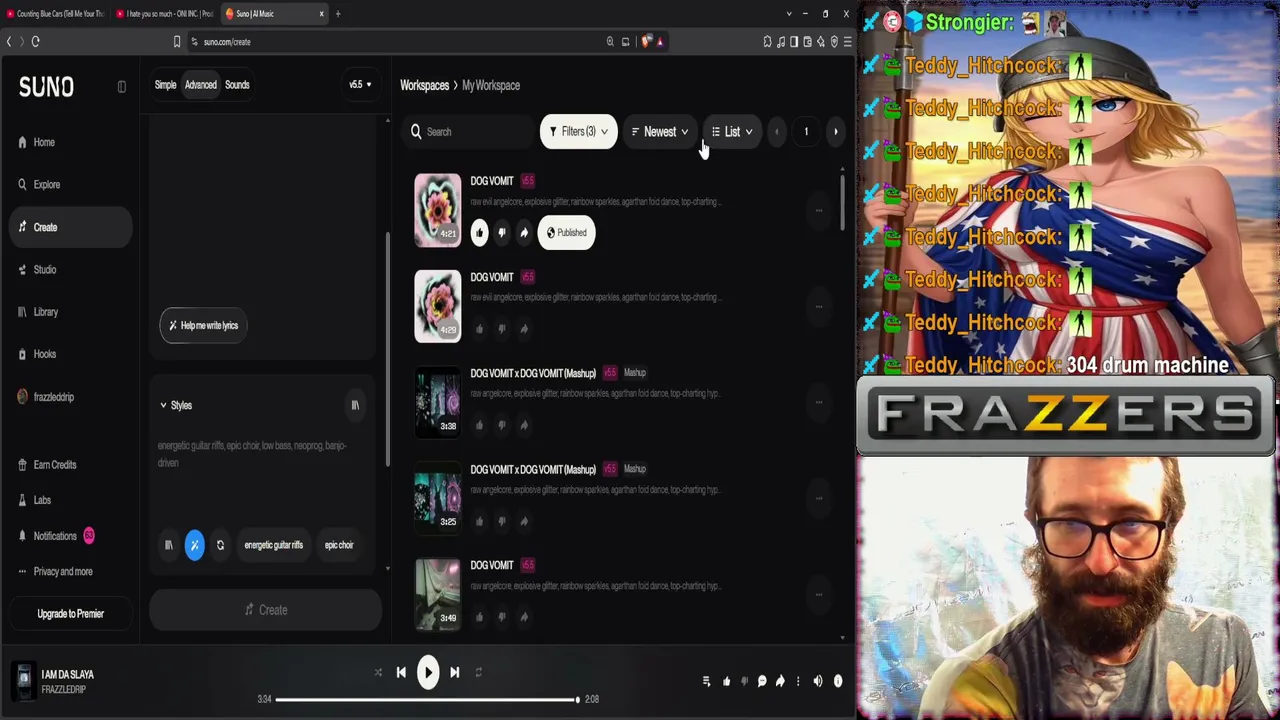This screenshot has height=720, width=1280.
Task: Reload the browser page
Action: click(x=35, y=42)
